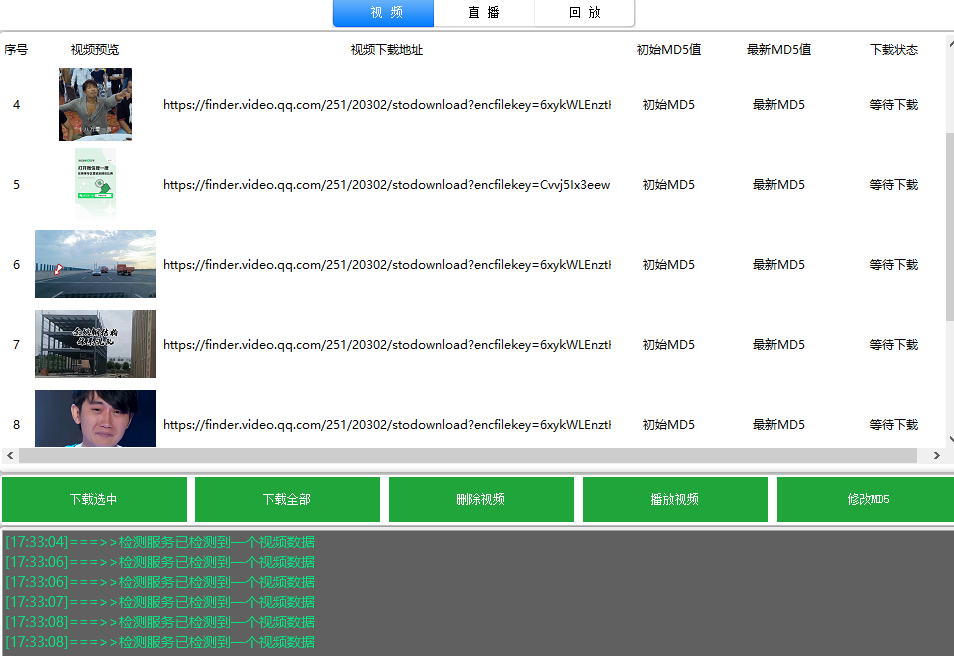This screenshot has width=954, height=656.
Task: Click the thumbnail preview in row 7
Action: 95,344
